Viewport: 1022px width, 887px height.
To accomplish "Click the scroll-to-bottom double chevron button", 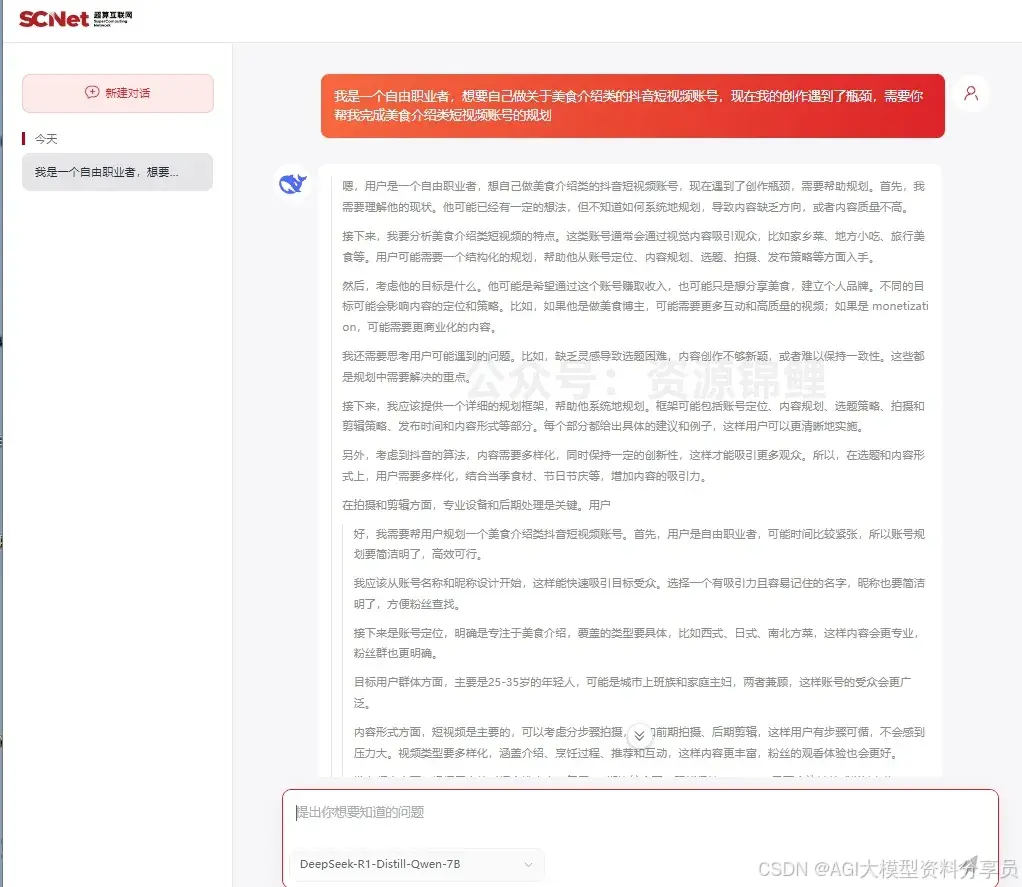I will click(x=639, y=736).
